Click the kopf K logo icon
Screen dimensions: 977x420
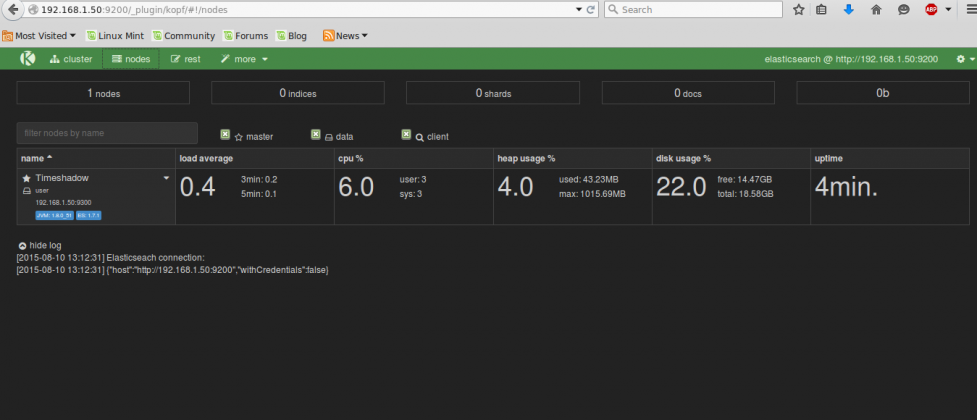coord(27,59)
